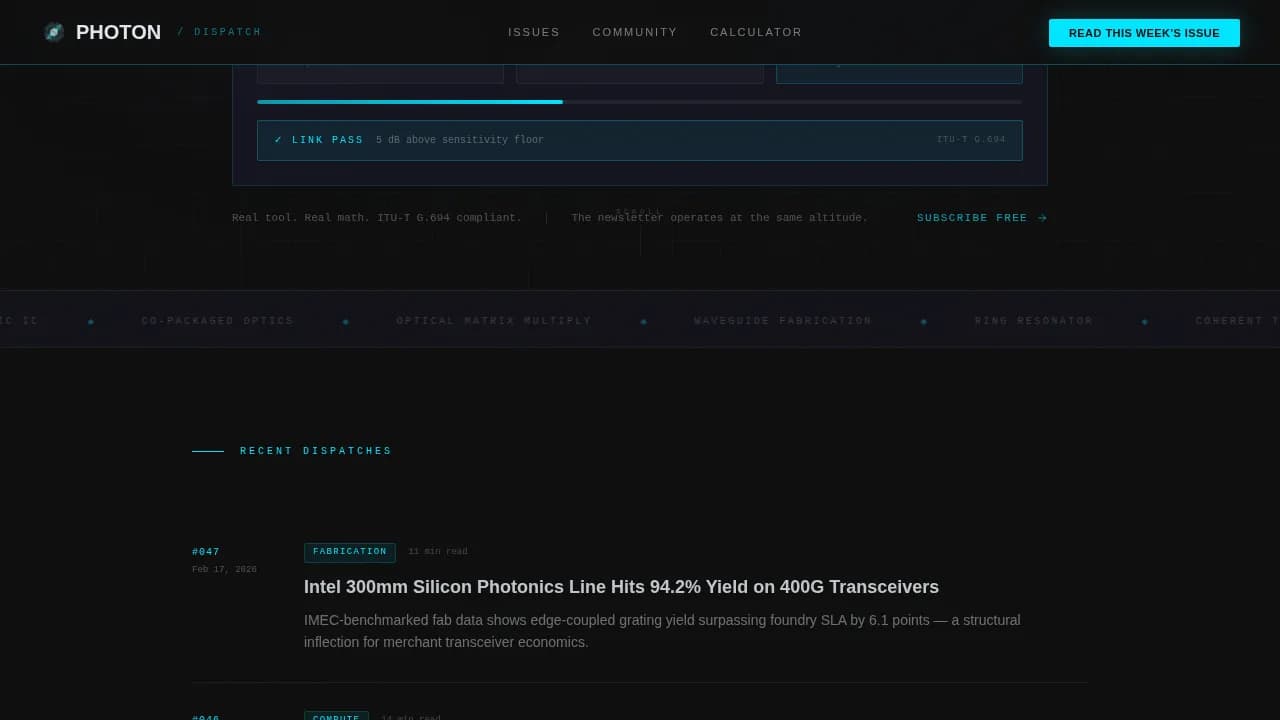
Task: Click Co-Packaged Optics in the ticker
Action: tap(218, 321)
